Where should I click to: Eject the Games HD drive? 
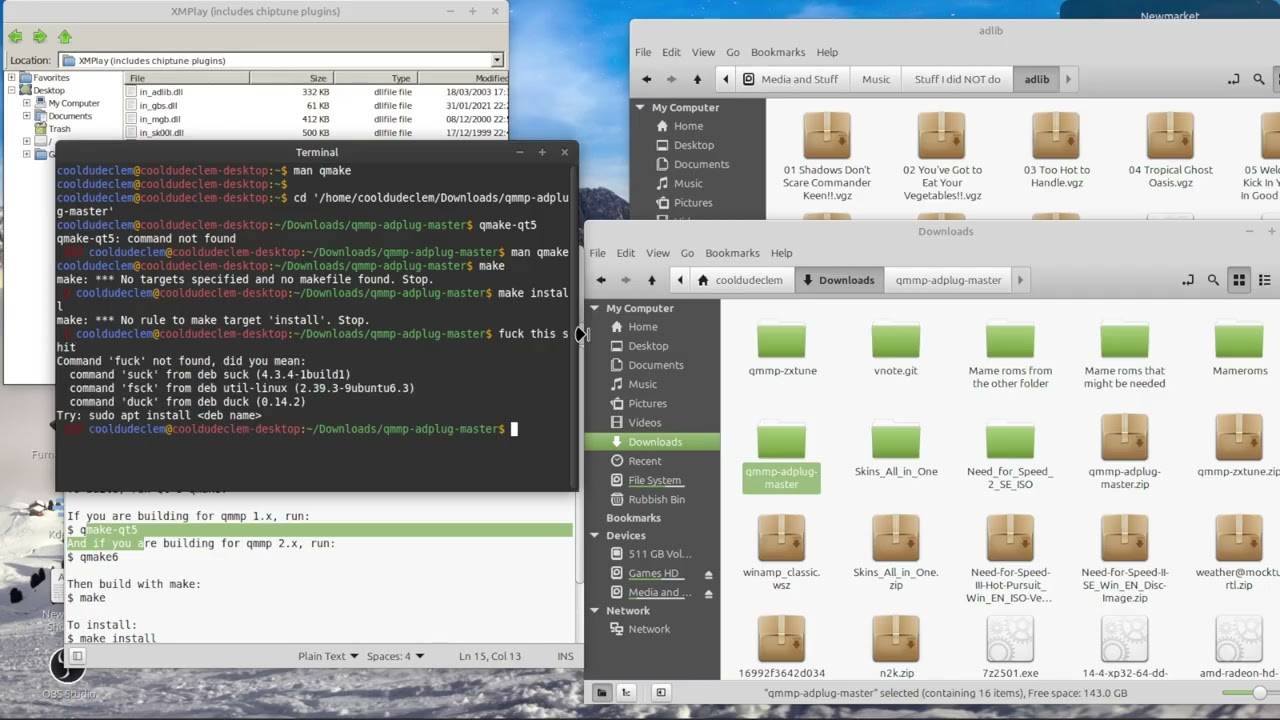click(708, 574)
